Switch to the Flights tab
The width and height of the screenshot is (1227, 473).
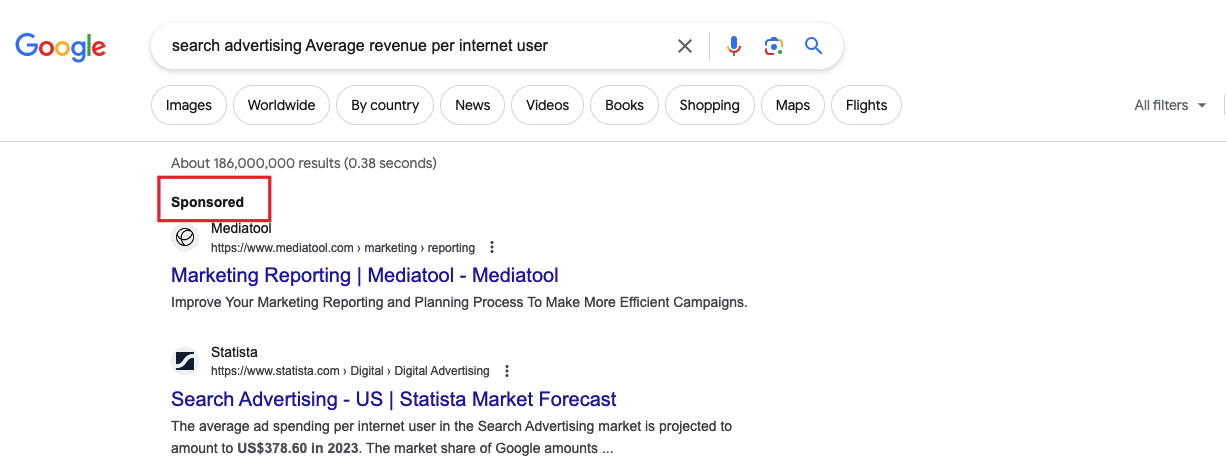pos(866,105)
